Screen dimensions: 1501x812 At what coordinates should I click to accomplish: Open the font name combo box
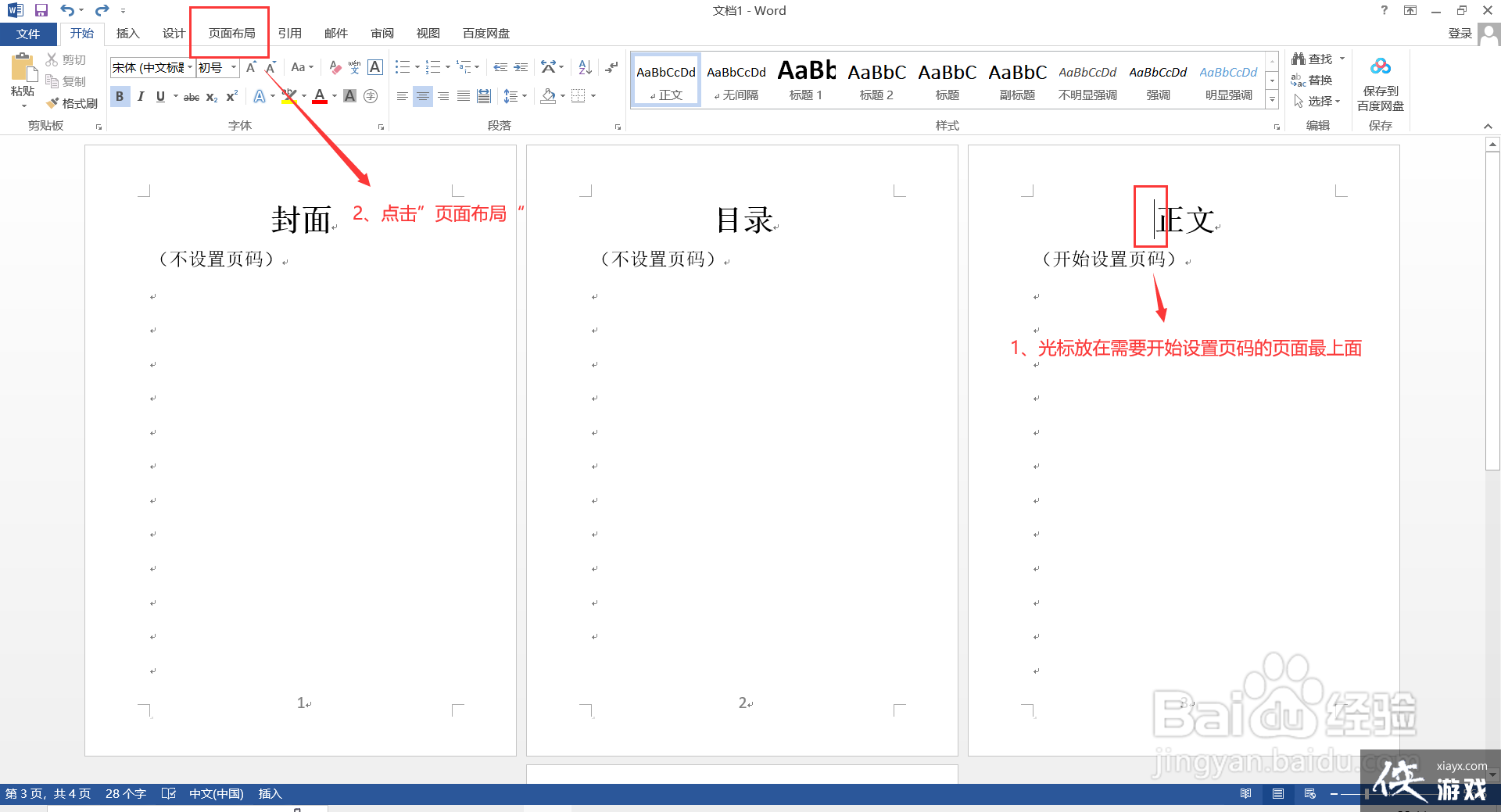pyautogui.click(x=152, y=67)
